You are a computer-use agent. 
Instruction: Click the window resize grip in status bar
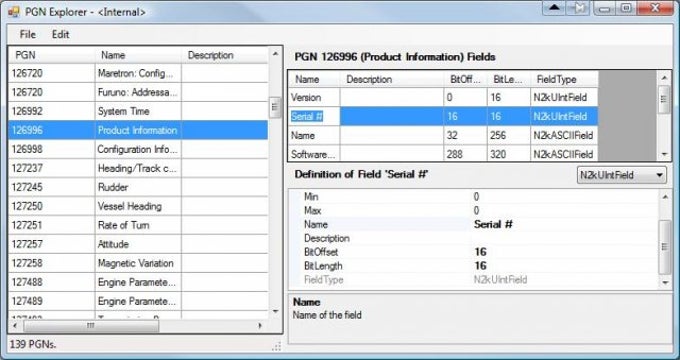277,346
